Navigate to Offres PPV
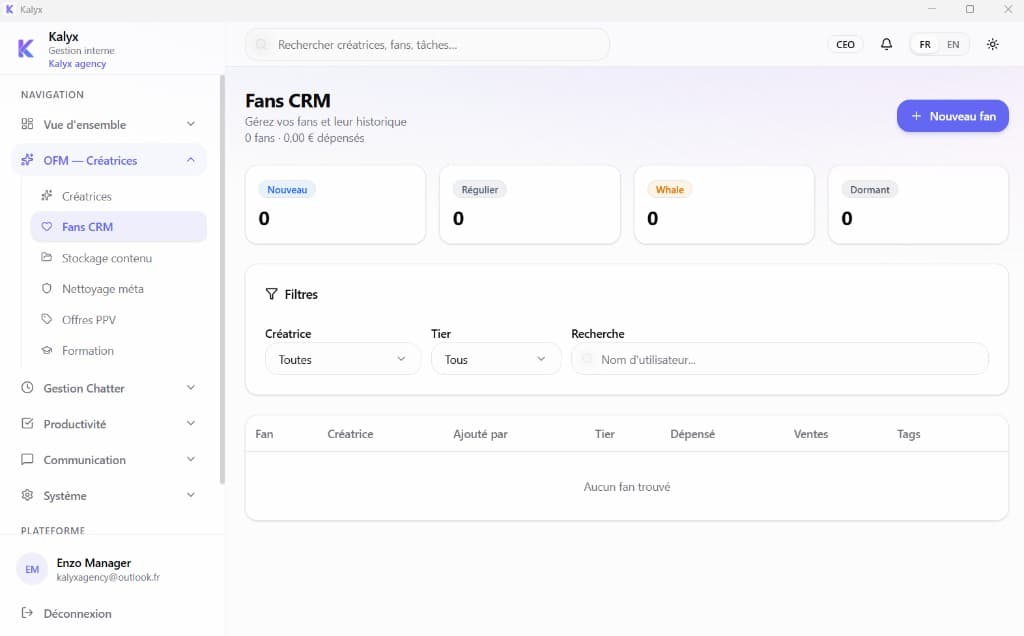 (x=119, y=319)
